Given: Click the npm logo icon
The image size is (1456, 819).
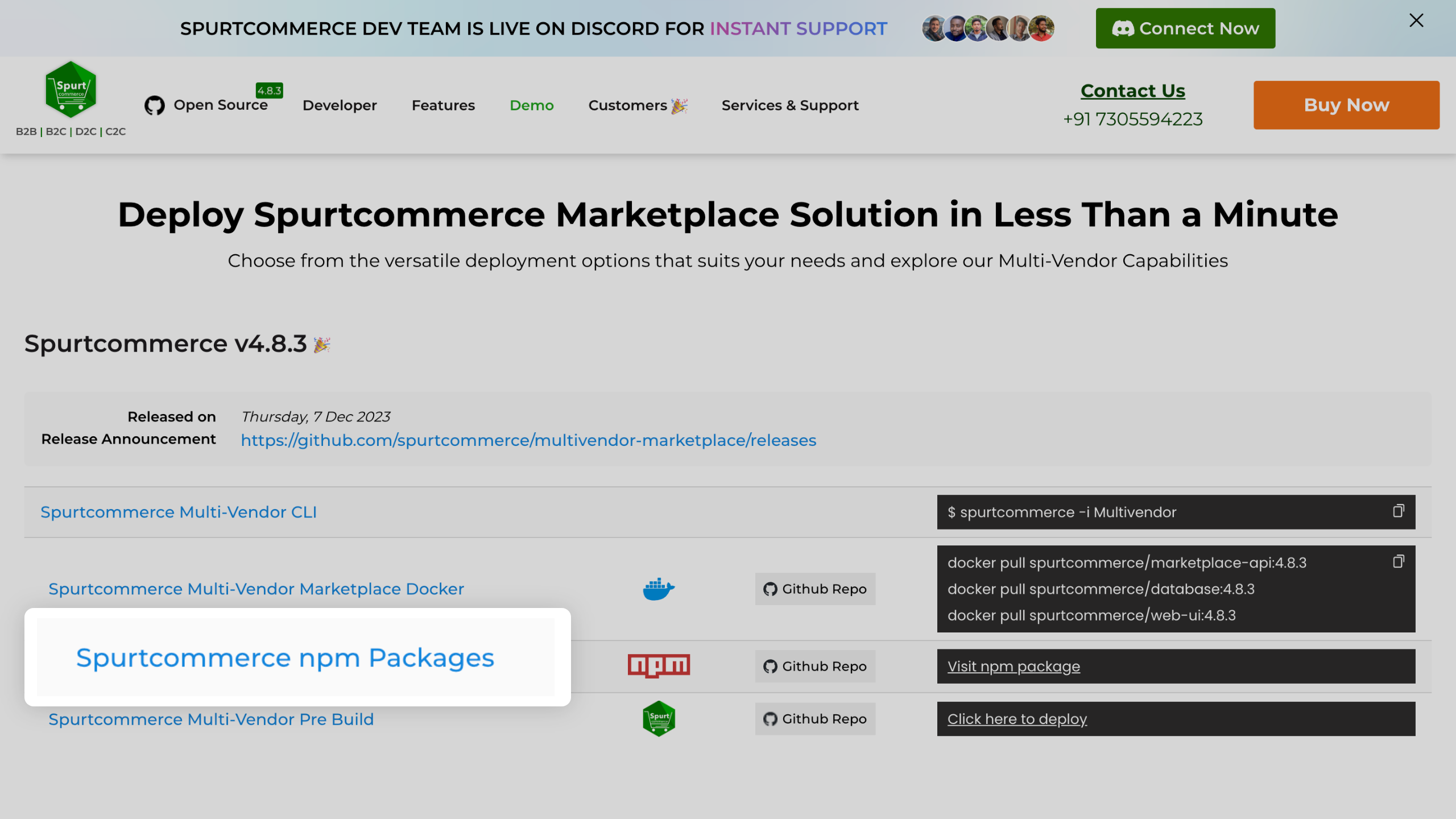Looking at the screenshot, I should coord(658,665).
